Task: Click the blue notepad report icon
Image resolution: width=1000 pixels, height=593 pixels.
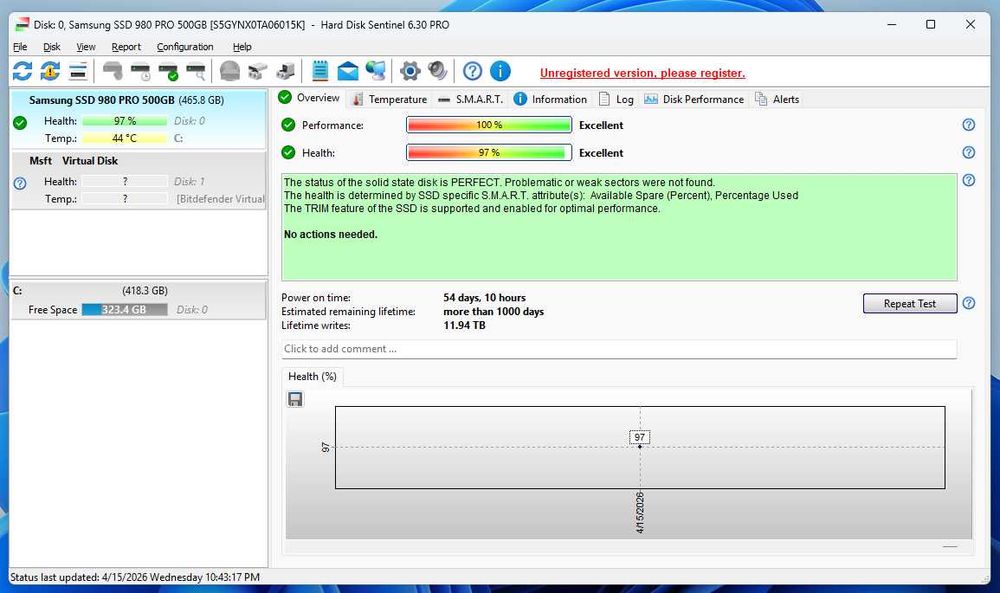Action: pos(320,71)
